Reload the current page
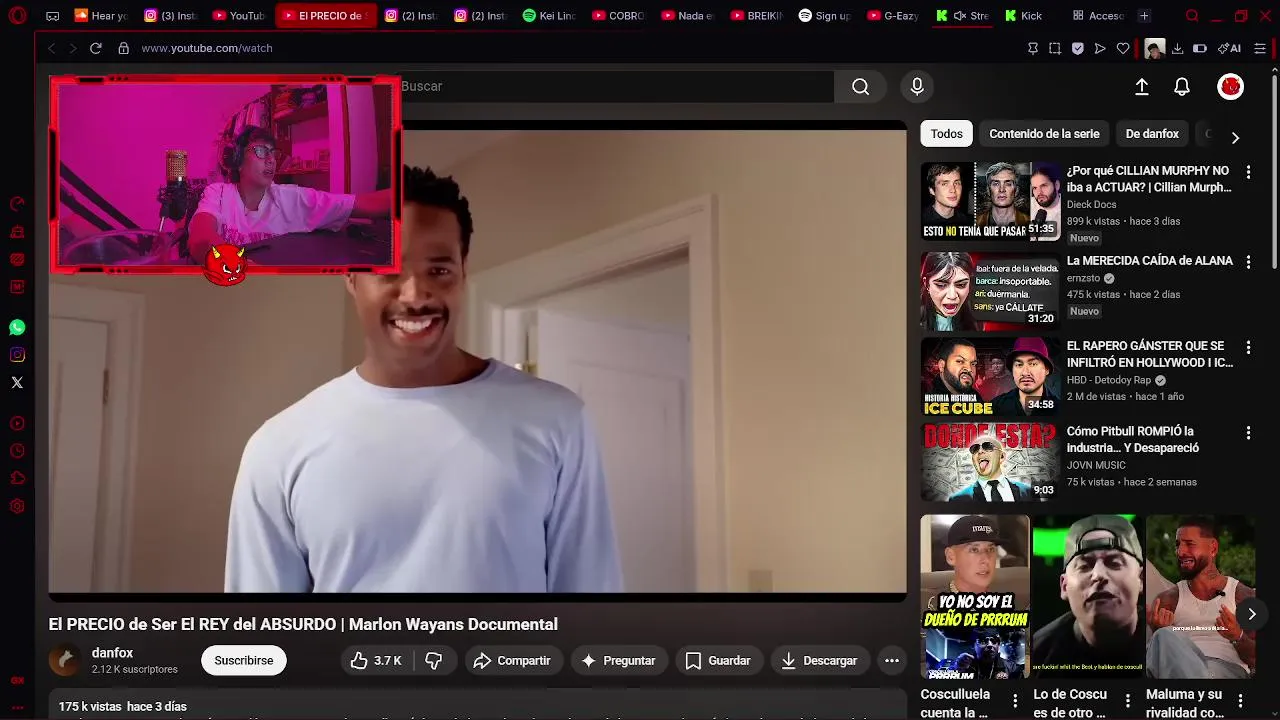1280x720 pixels. tap(96, 48)
